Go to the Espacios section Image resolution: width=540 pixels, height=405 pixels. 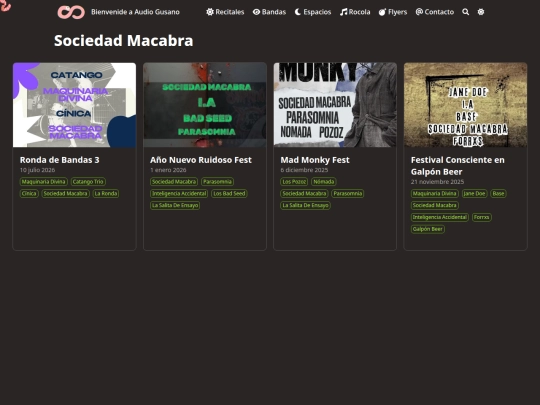pos(313,12)
